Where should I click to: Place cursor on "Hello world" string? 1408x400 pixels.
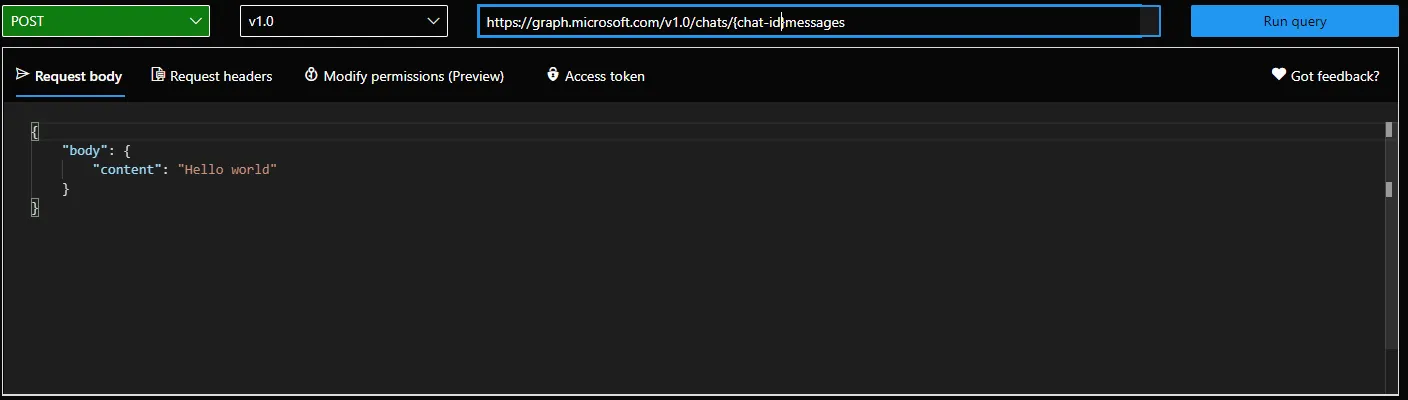tap(226, 170)
